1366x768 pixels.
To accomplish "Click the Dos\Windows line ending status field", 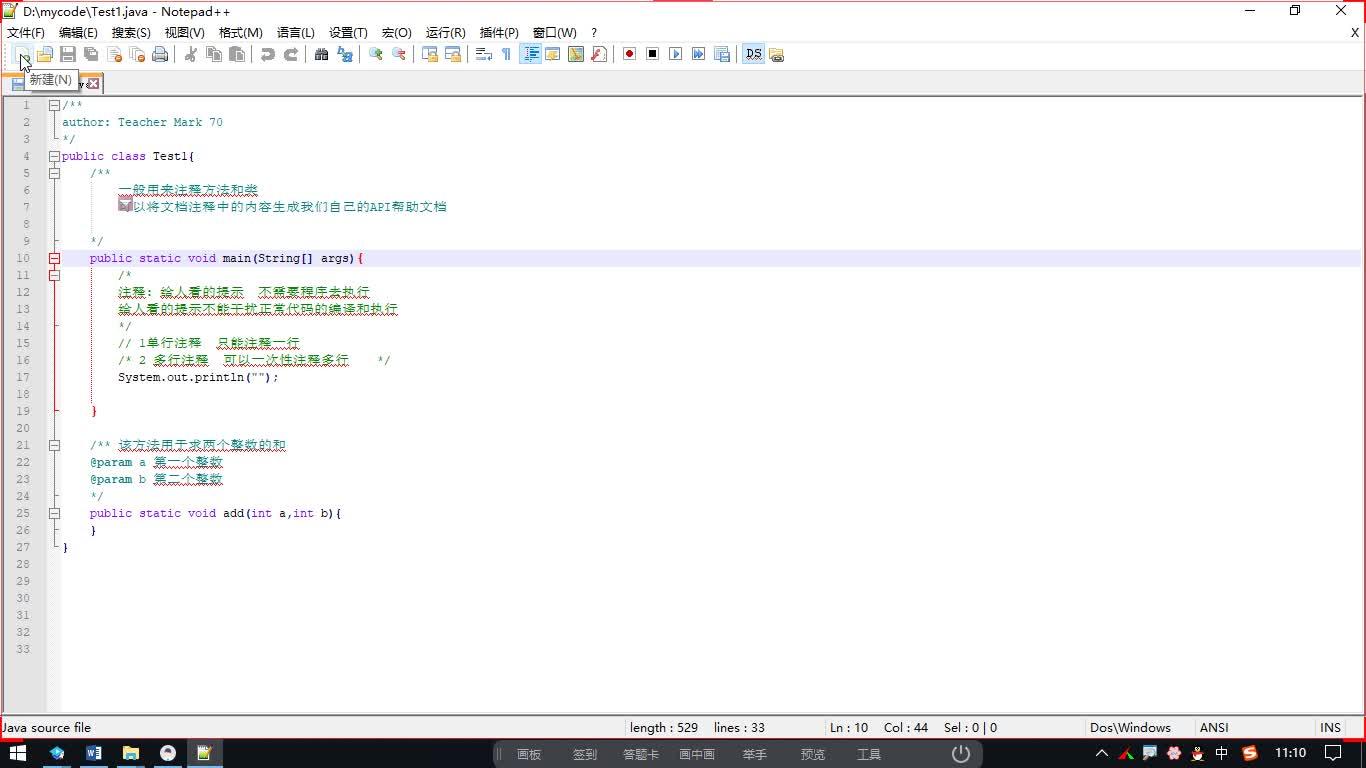I will click(x=1141, y=728).
